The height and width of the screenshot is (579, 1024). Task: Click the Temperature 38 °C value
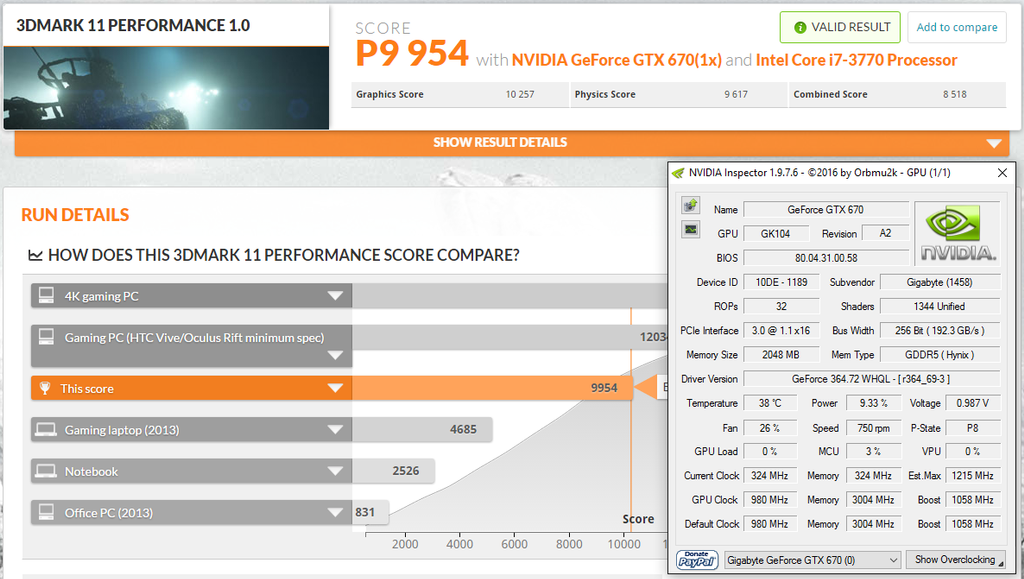[x=770, y=403]
